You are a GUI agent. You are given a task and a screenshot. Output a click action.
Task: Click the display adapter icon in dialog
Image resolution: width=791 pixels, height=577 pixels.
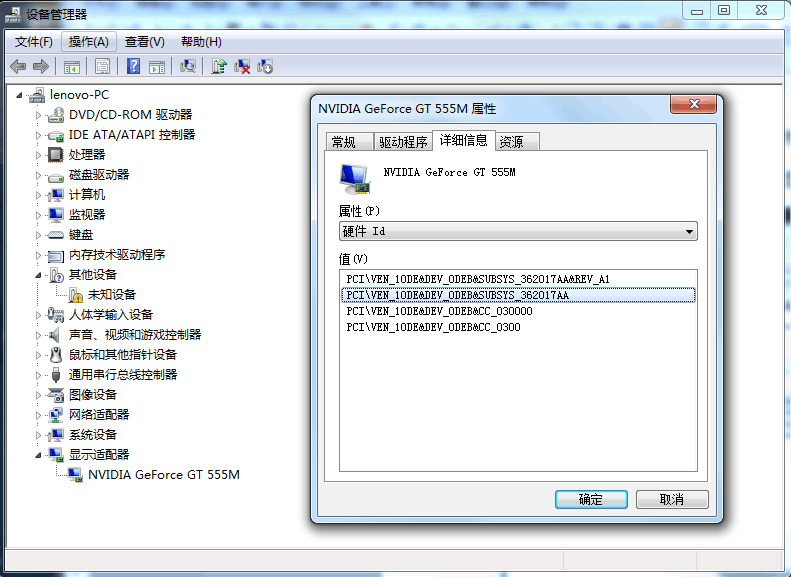355,179
